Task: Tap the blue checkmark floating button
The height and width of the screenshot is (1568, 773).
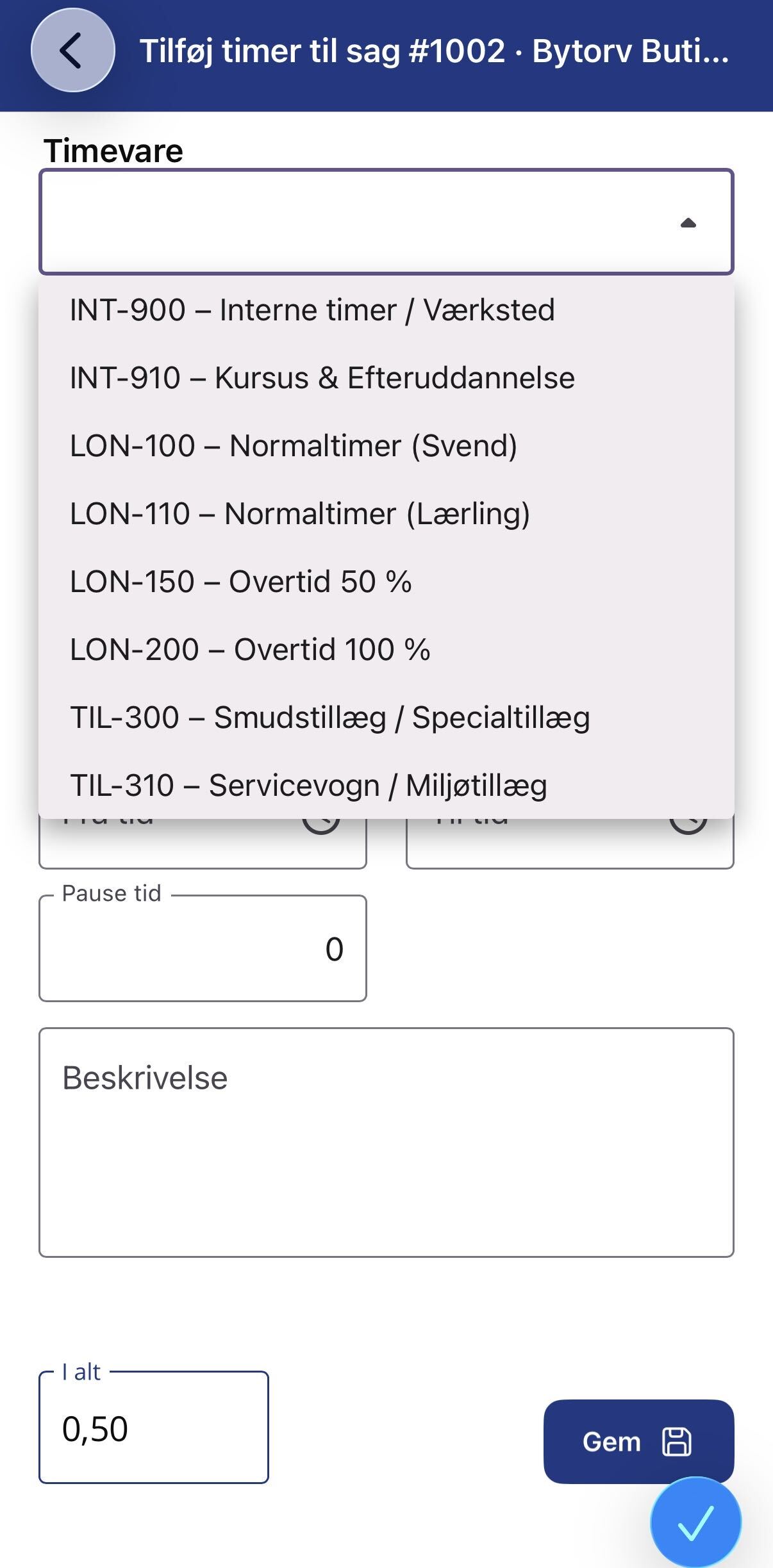Action: click(x=695, y=1523)
